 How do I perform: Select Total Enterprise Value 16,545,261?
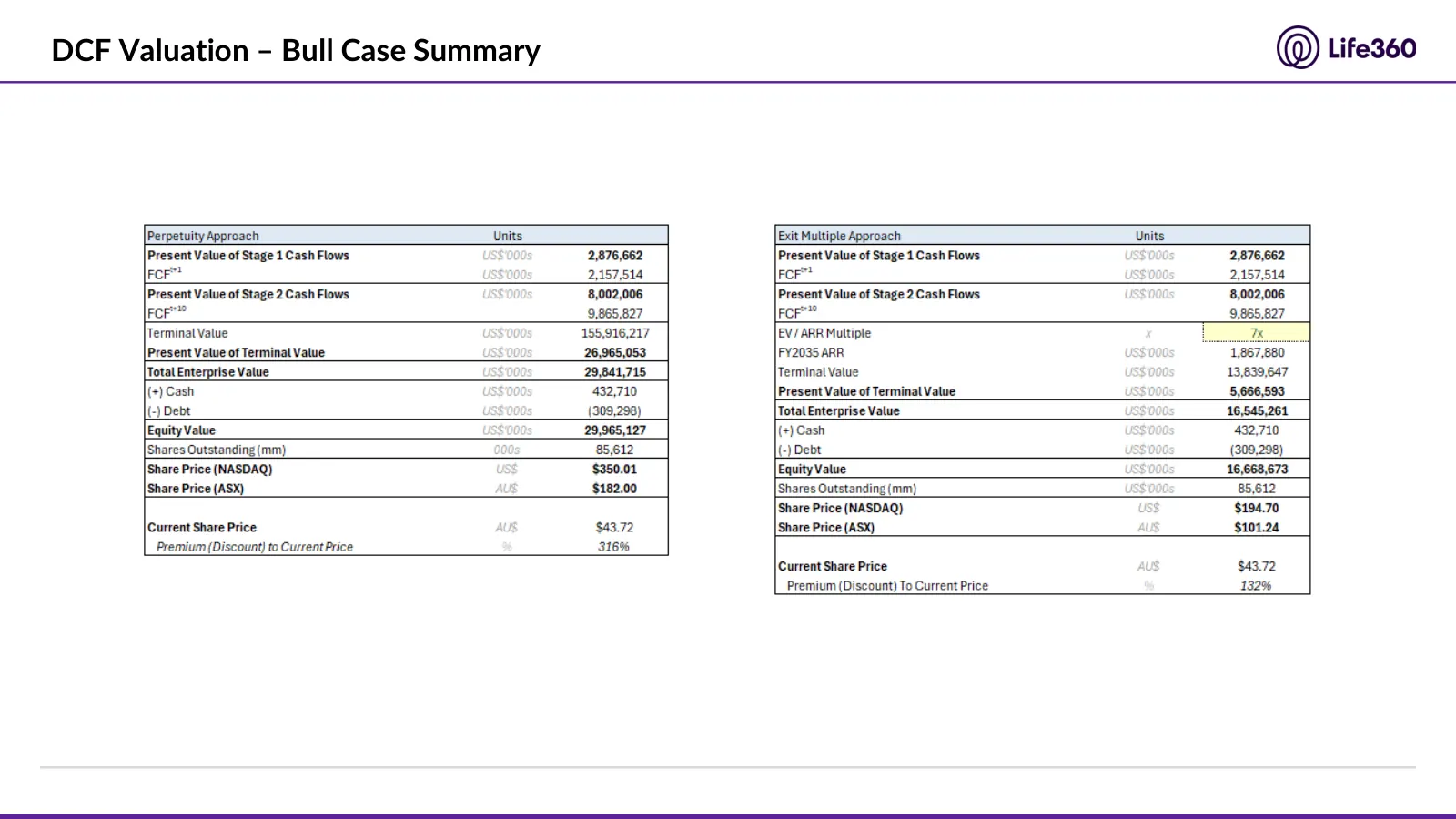click(x=1258, y=411)
